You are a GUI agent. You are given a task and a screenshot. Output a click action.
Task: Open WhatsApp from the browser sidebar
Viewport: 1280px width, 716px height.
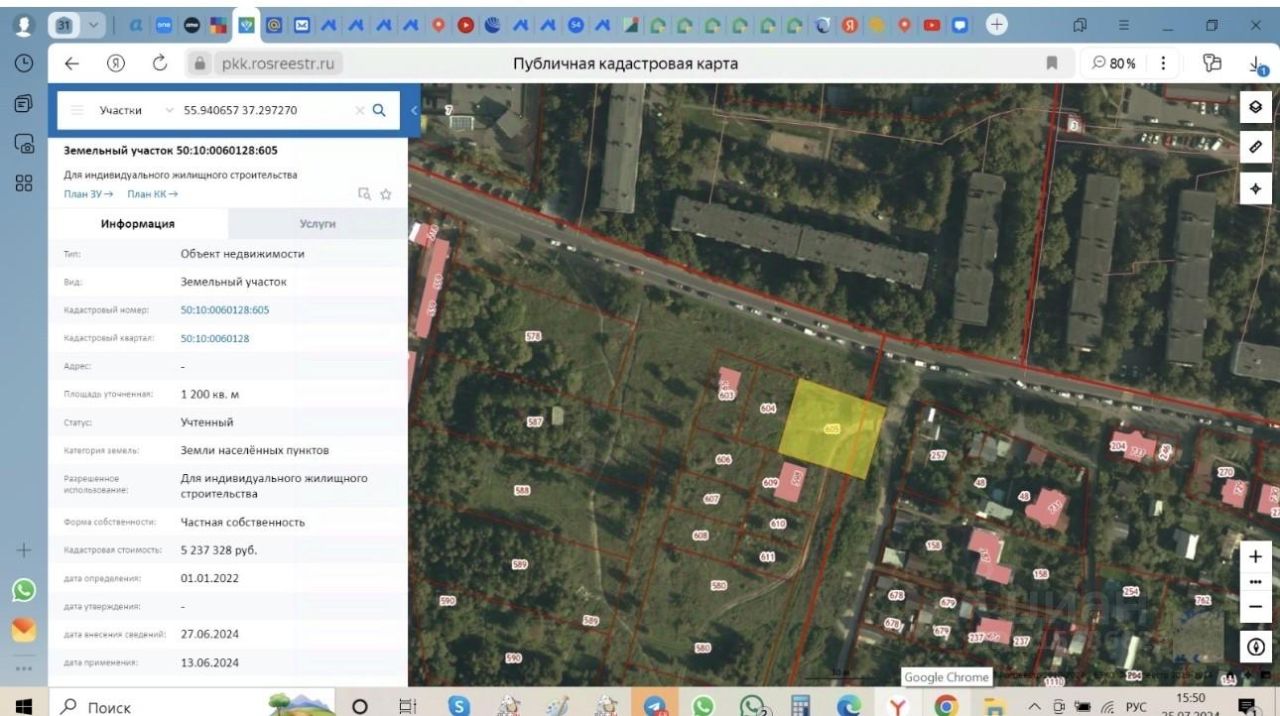[x=24, y=590]
